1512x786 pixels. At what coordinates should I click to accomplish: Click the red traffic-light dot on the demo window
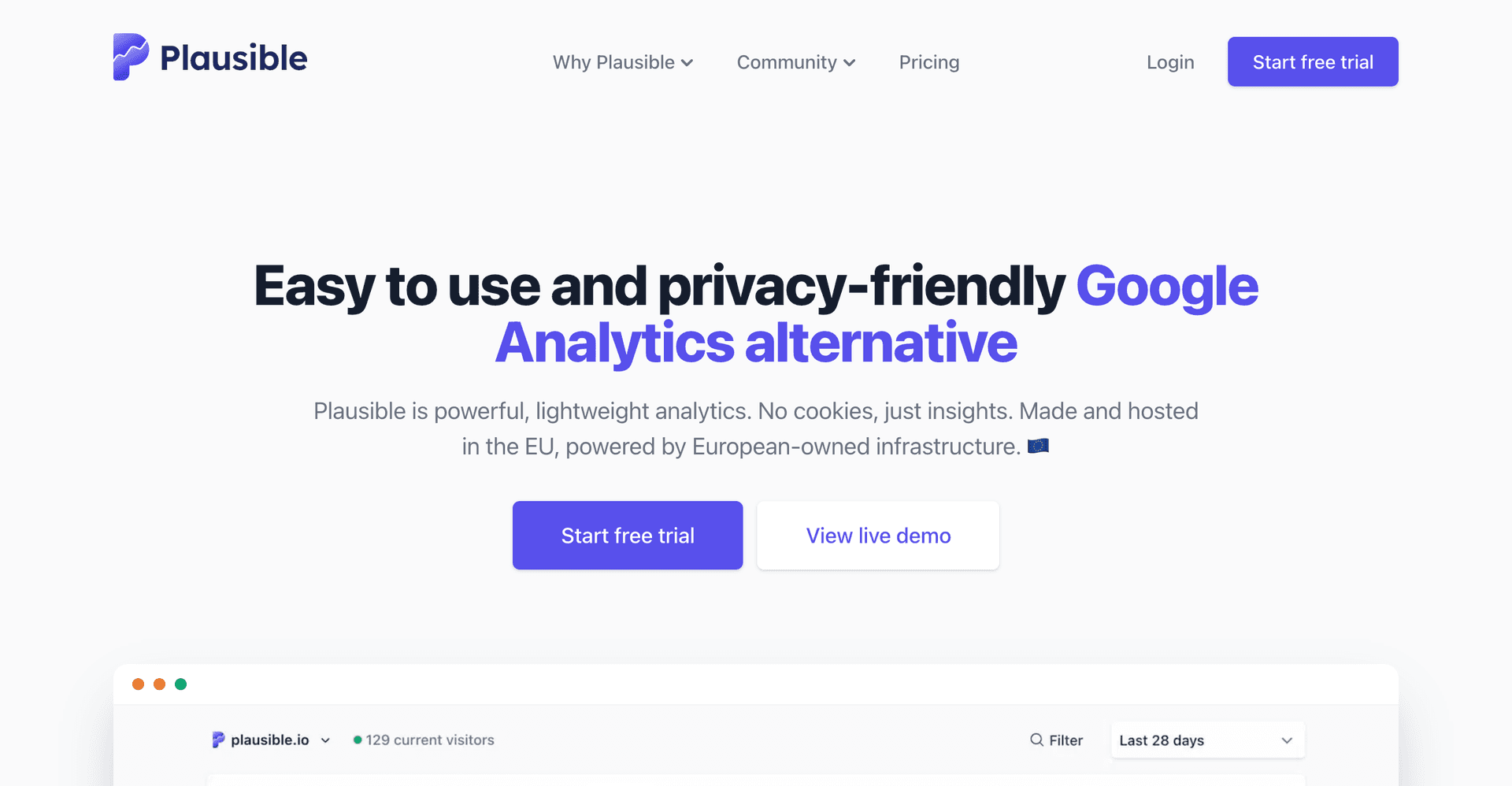pos(139,684)
